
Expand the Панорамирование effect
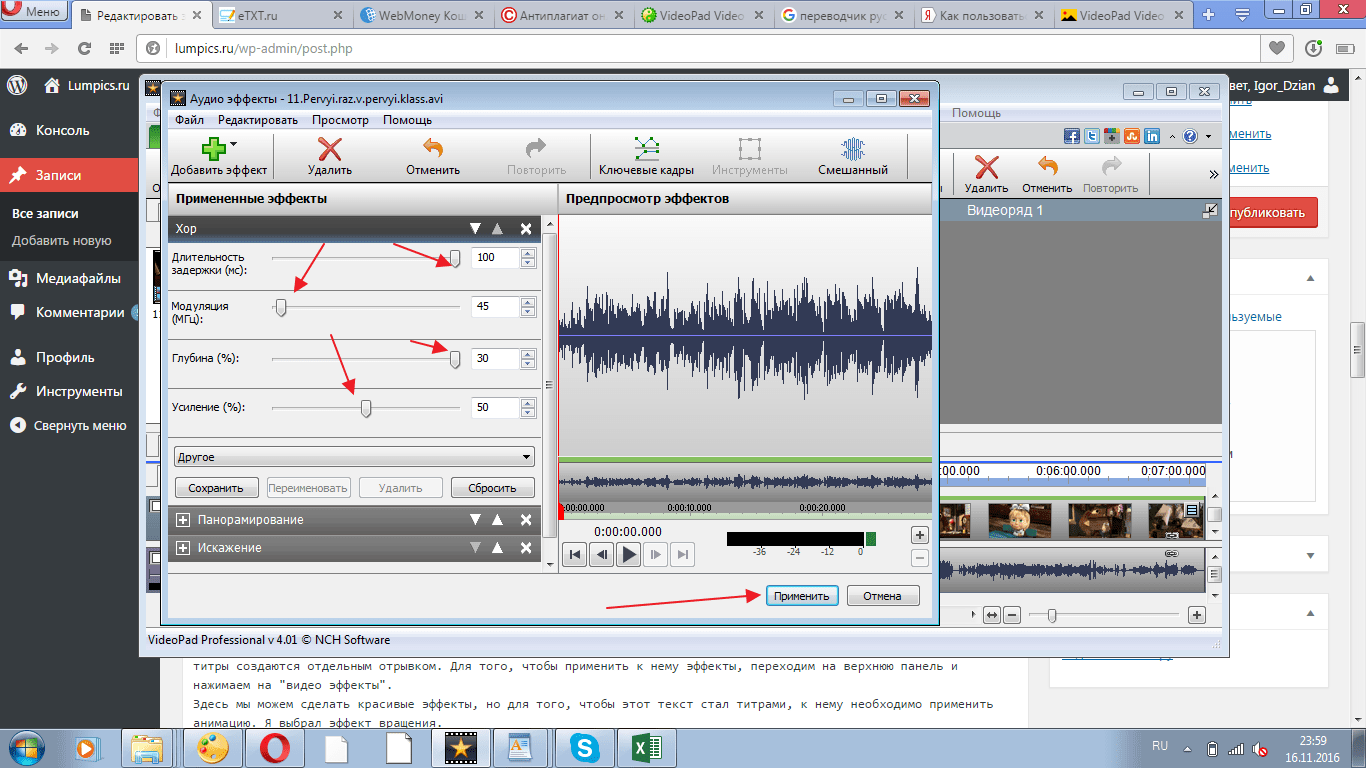(x=183, y=520)
